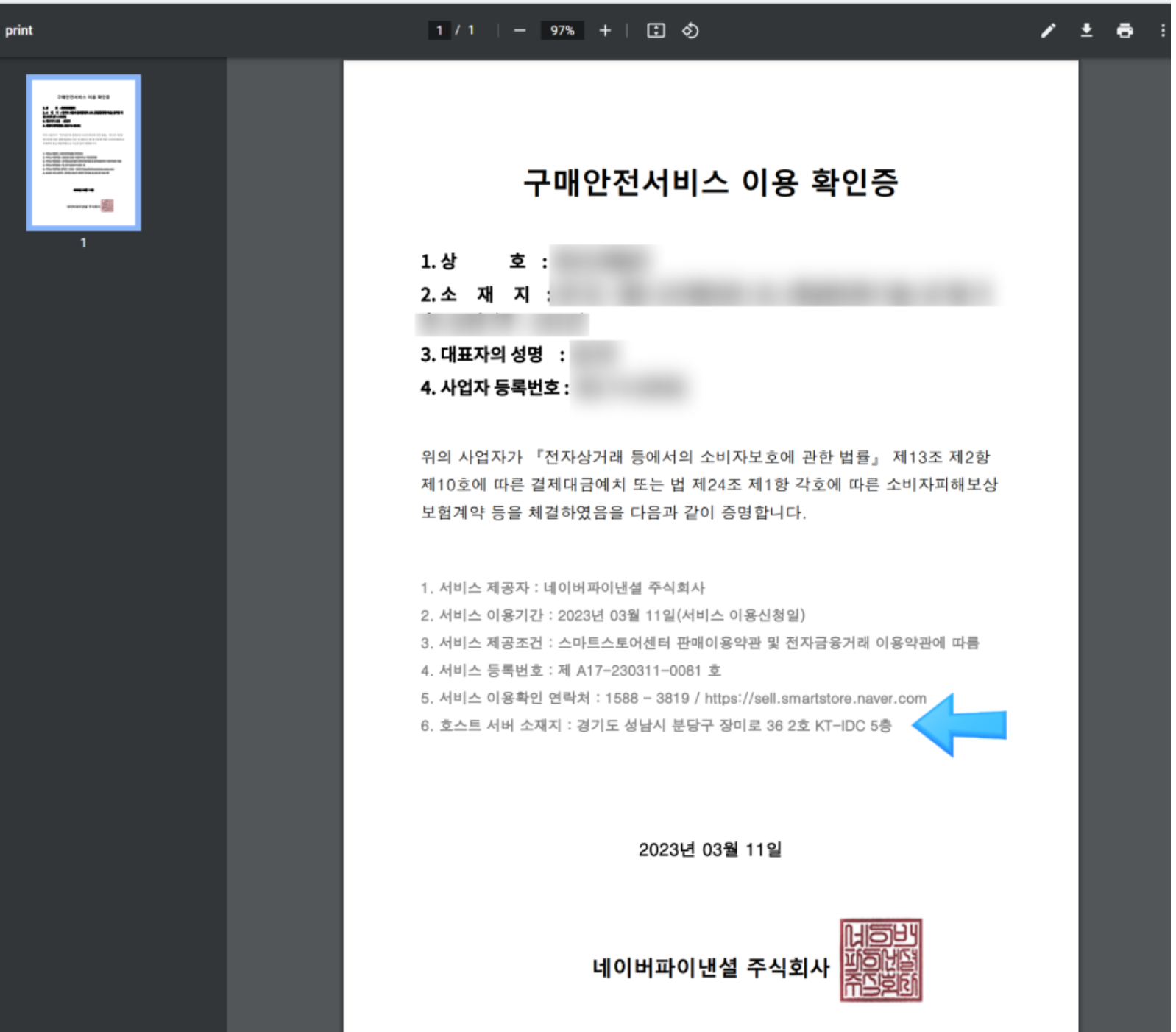This screenshot has height=1032, width=1176.
Task: Click the centered date 2023년 03월 11일
Action: (x=710, y=850)
